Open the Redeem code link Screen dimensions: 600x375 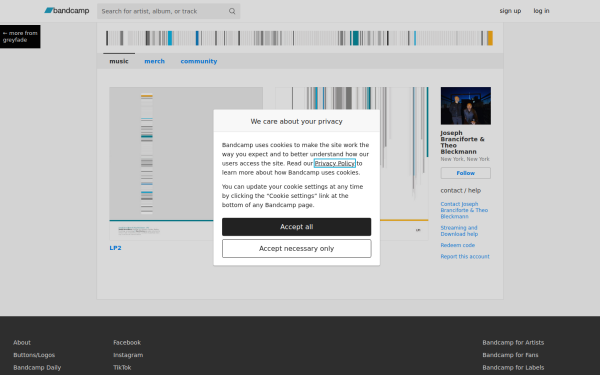point(458,245)
